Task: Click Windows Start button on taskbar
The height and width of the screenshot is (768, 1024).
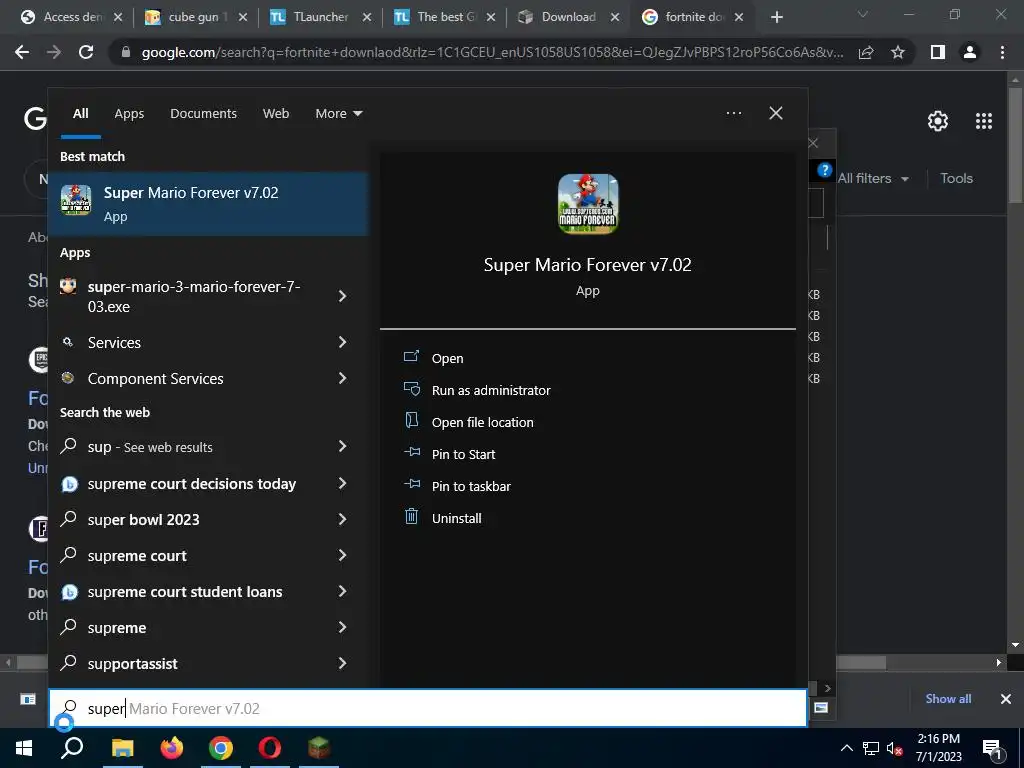Action: pyautogui.click(x=24, y=748)
